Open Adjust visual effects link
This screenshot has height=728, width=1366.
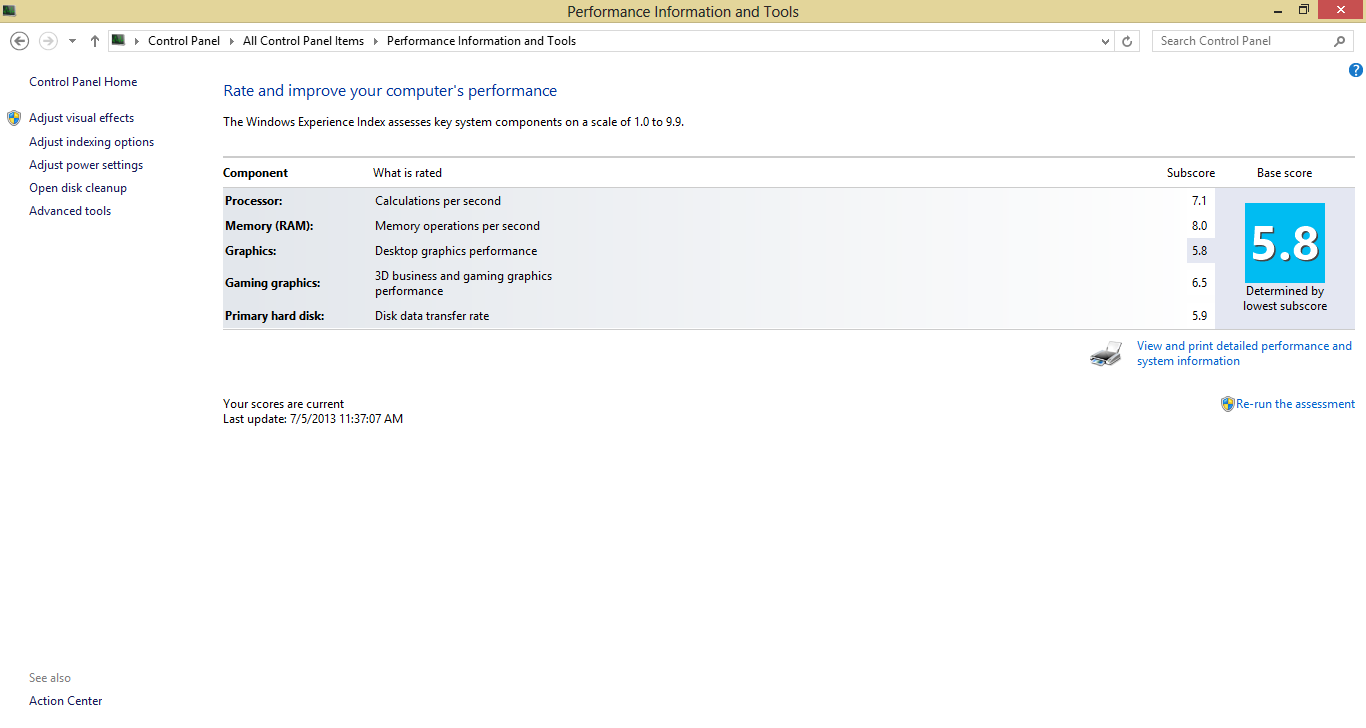point(81,118)
